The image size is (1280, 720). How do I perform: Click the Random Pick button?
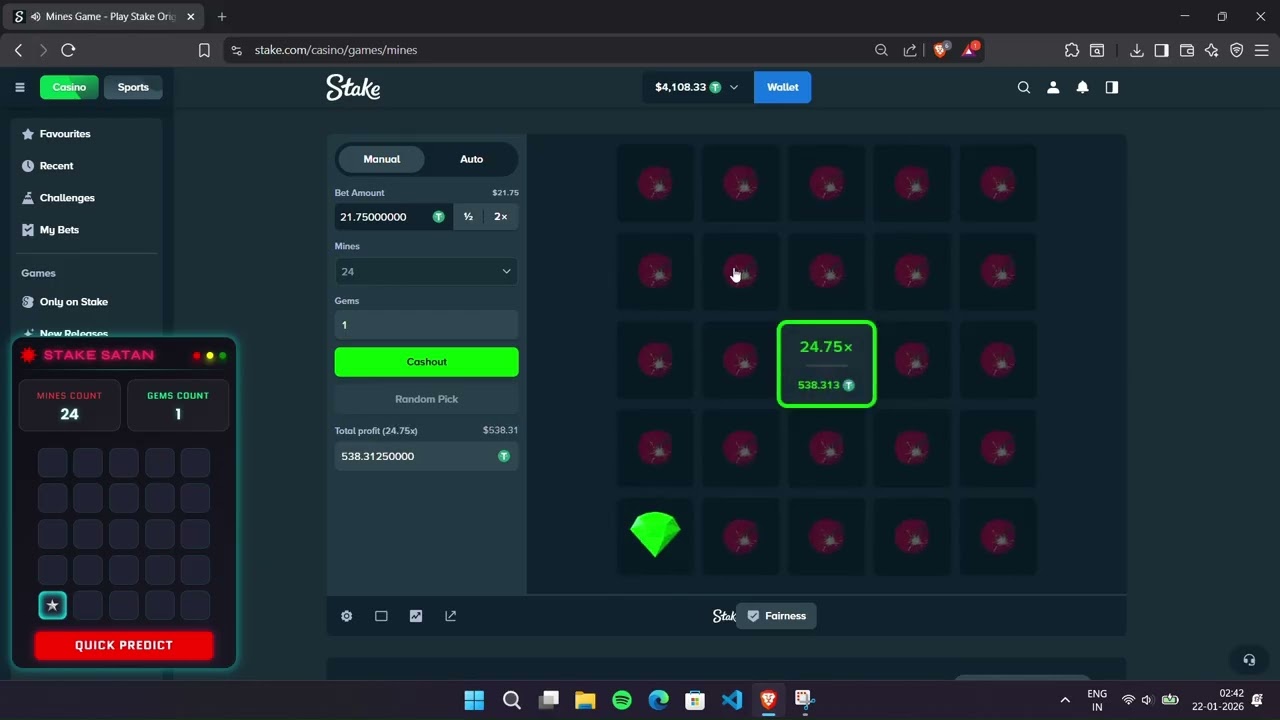pos(426,399)
